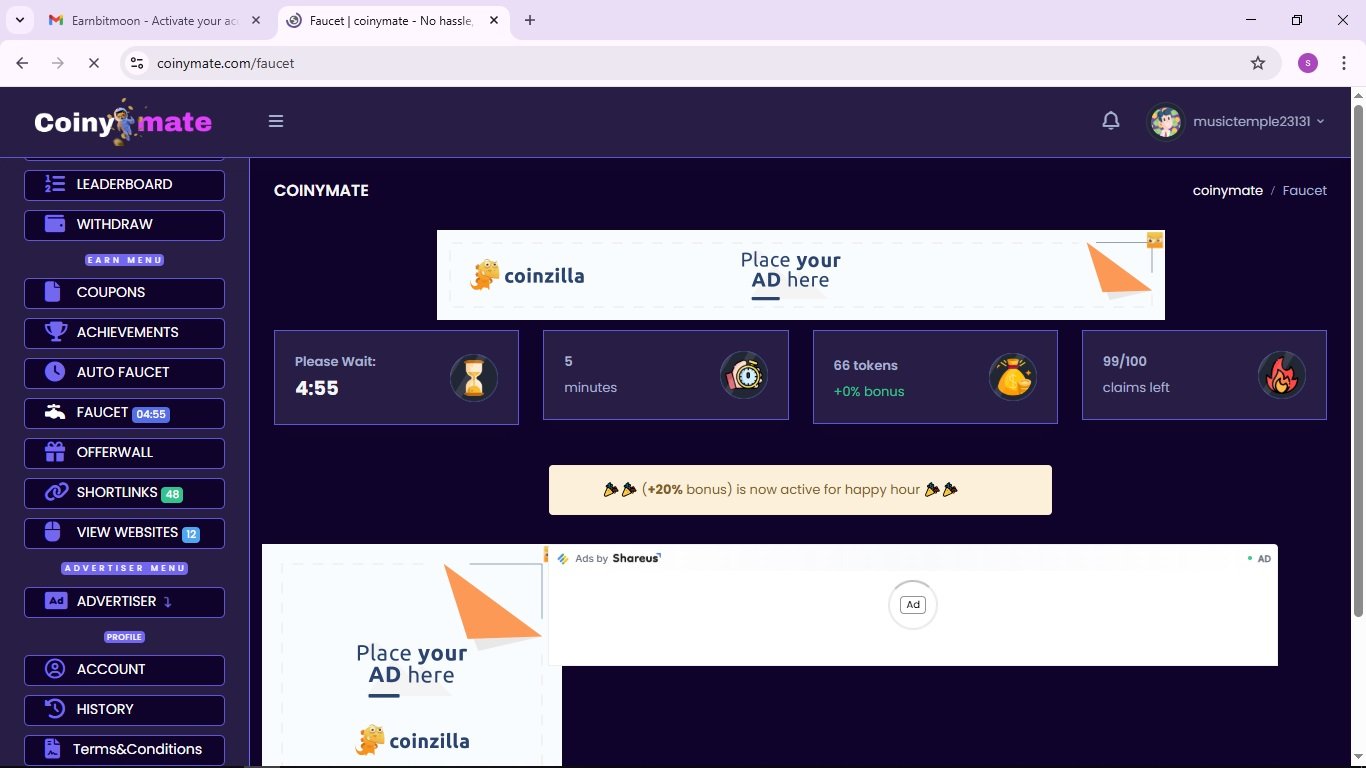The width and height of the screenshot is (1366, 768).
Task: Click the Shareus ad banner
Action: (913, 605)
